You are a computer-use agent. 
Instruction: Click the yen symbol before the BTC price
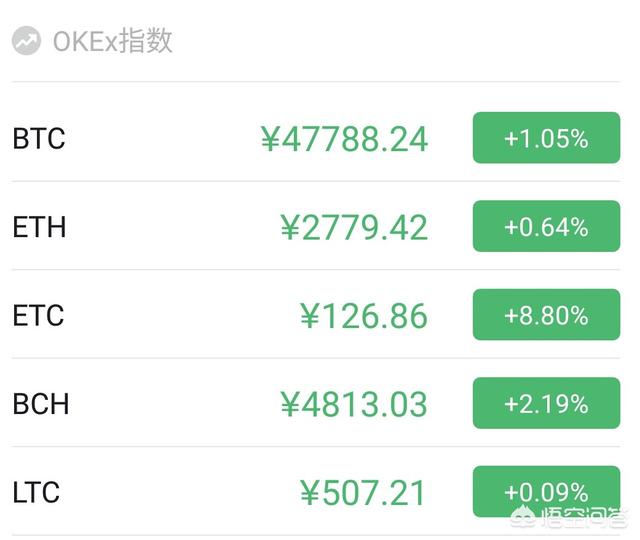[x=270, y=139]
